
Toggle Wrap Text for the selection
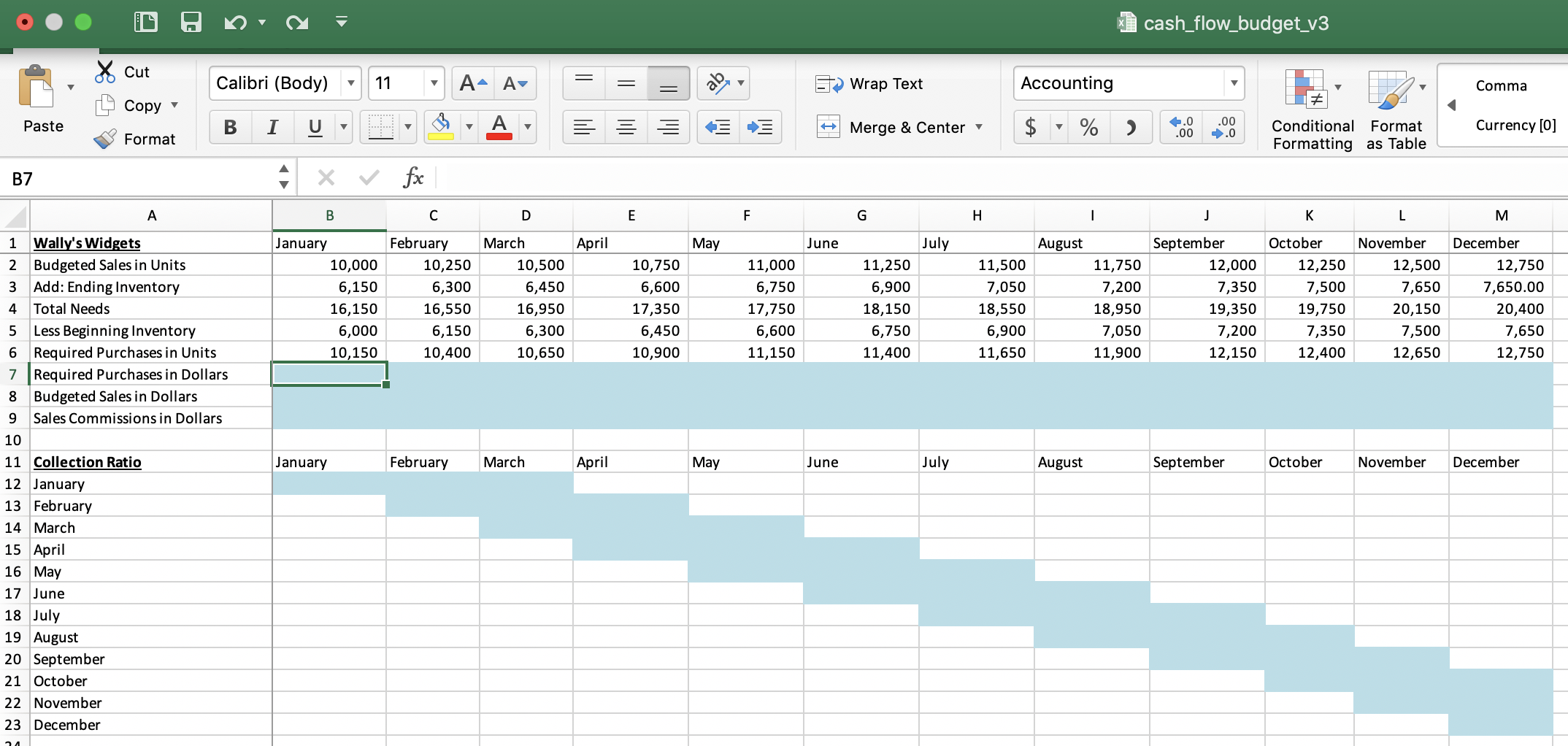tap(870, 83)
